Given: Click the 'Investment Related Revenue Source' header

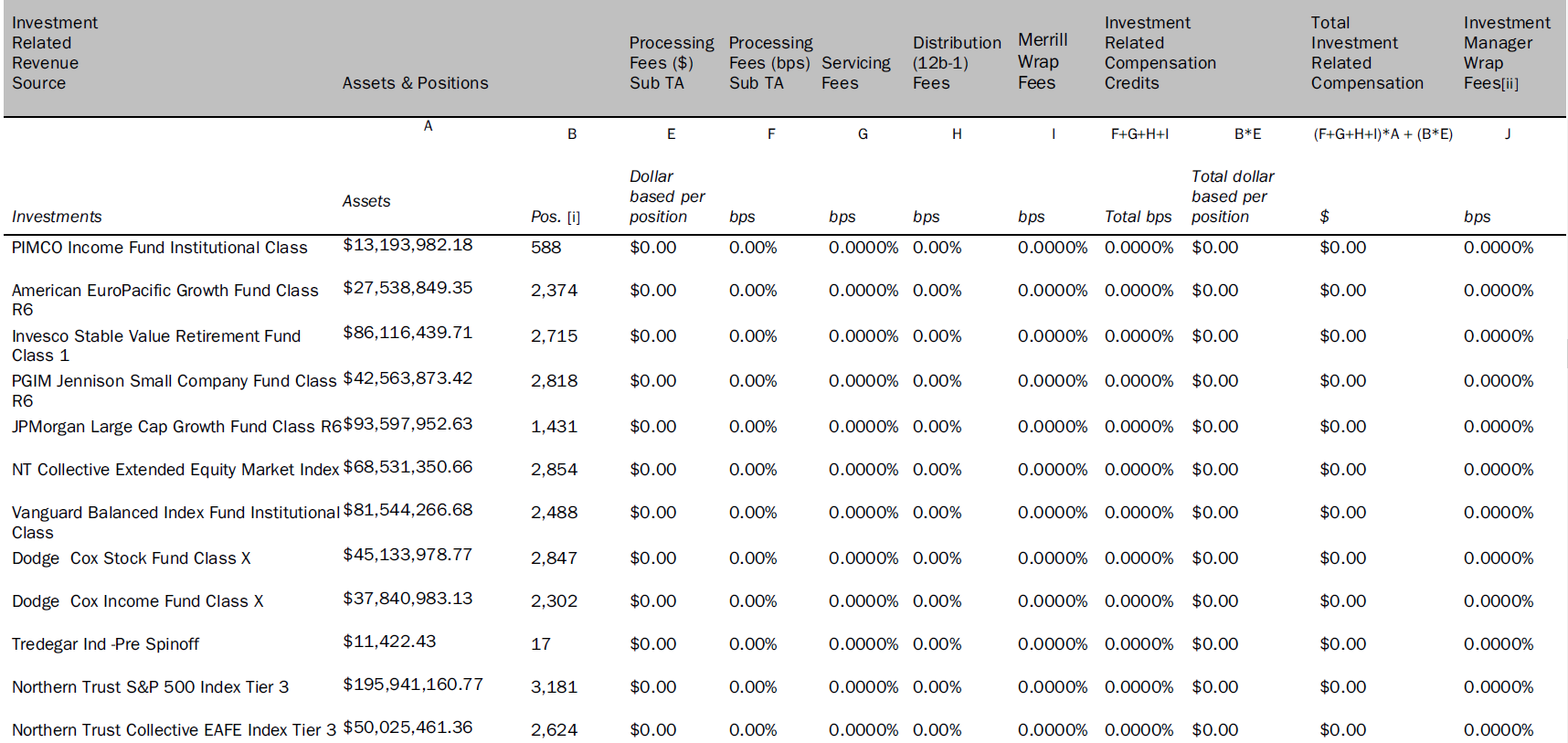Looking at the screenshot, I should click(55, 53).
